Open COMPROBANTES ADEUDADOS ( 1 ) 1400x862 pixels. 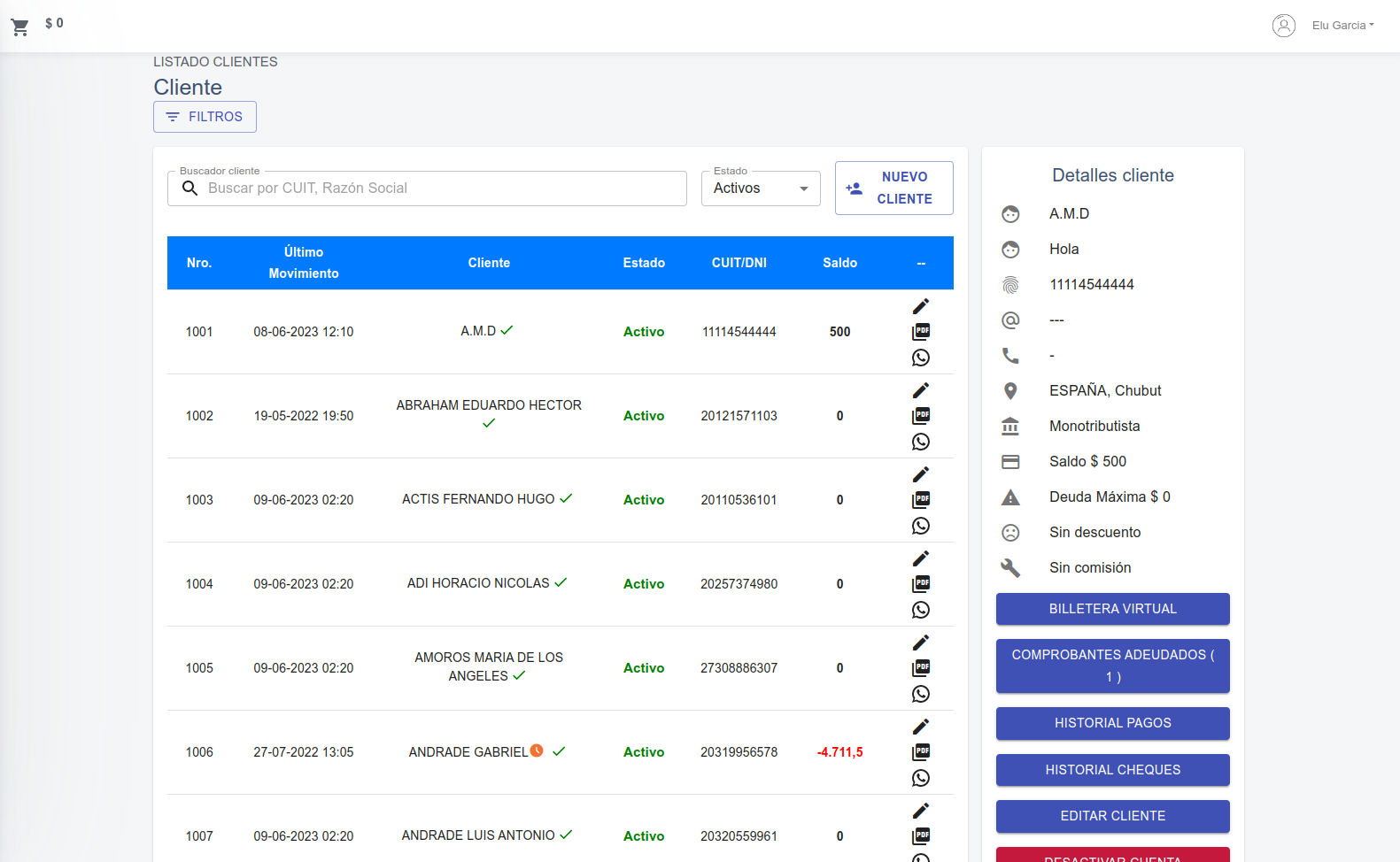click(x=1113, y=666)
